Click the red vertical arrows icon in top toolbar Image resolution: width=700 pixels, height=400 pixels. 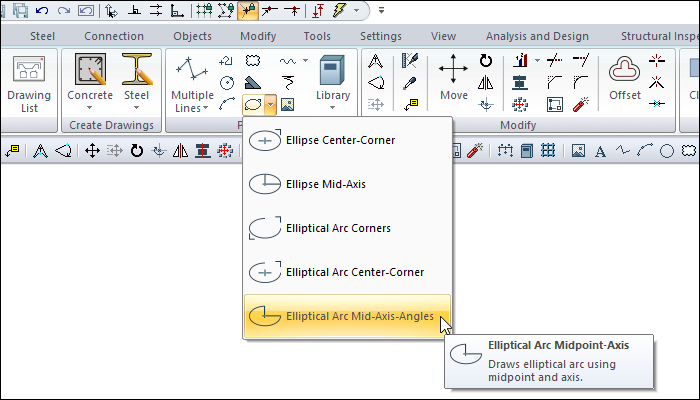point(317,10)
